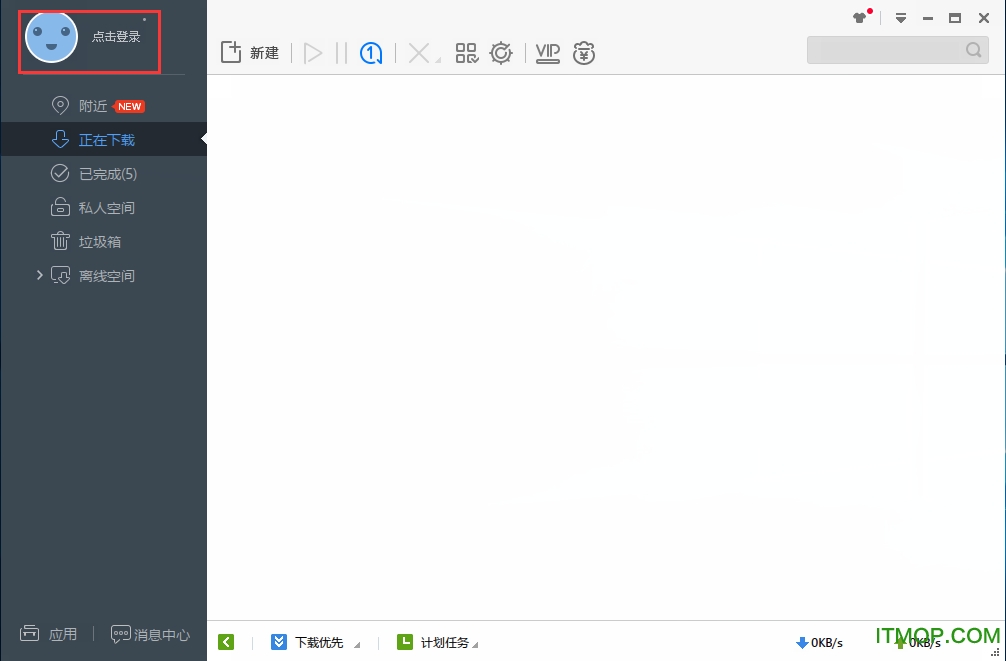Select 已完成(5) in the sidebar
Viewport: 1006px width, 661px height.
point(107,174)
